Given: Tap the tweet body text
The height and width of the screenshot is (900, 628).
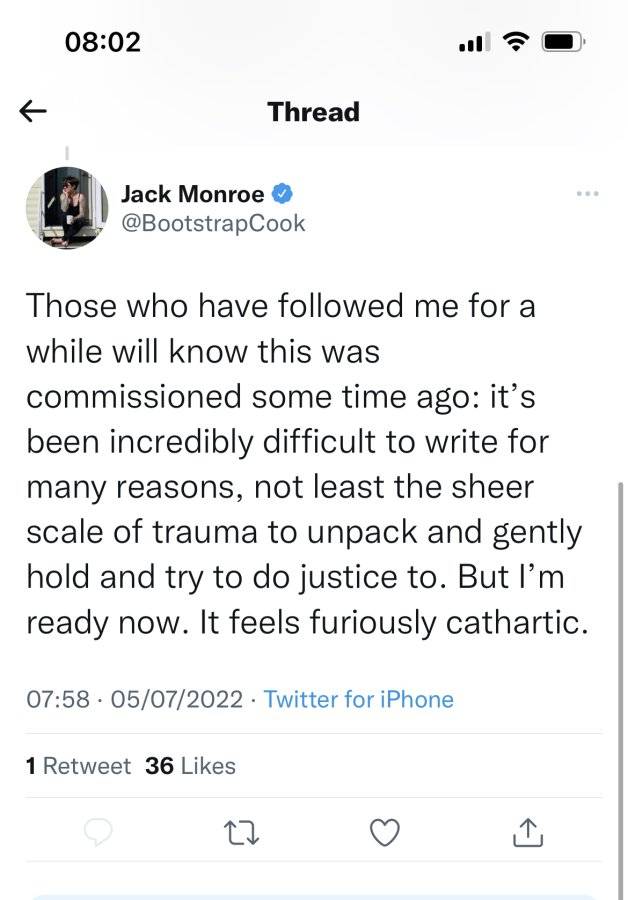Looking at the screenshot, I should point(307,464).
